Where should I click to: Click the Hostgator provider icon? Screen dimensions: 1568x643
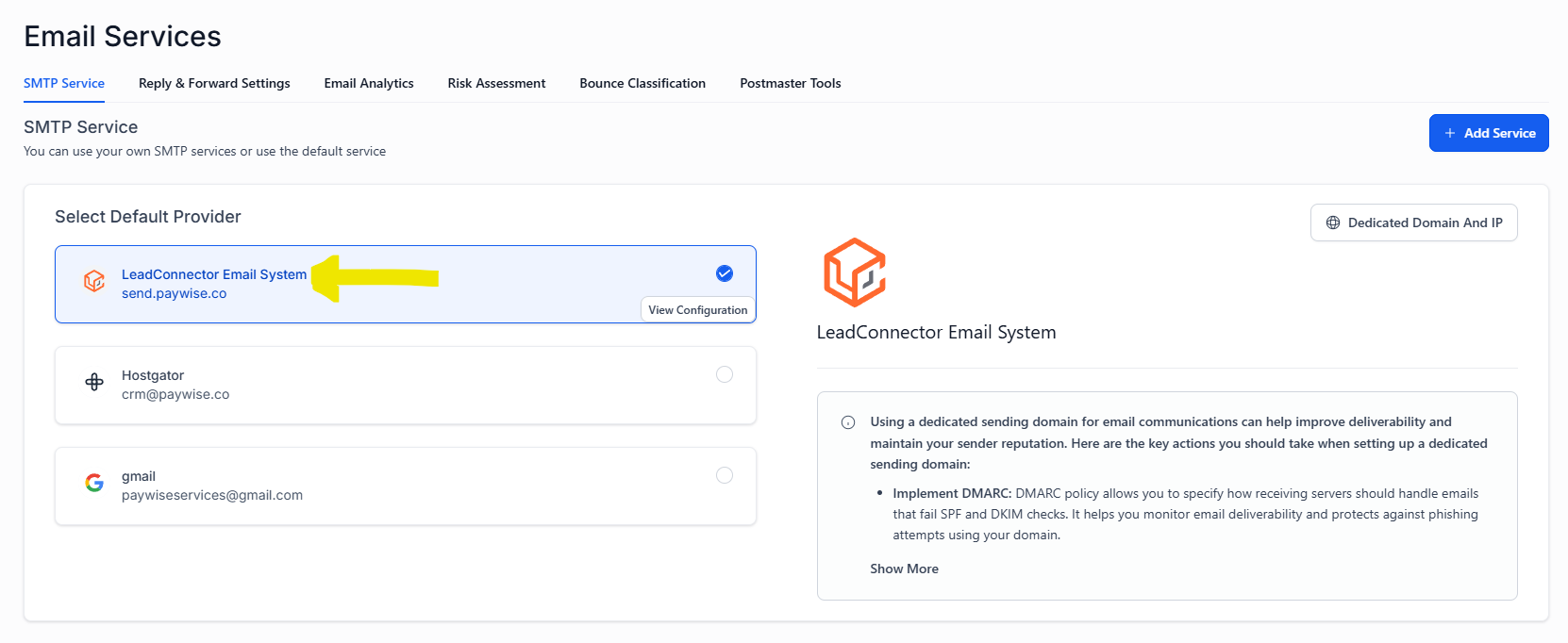point(94,382)
